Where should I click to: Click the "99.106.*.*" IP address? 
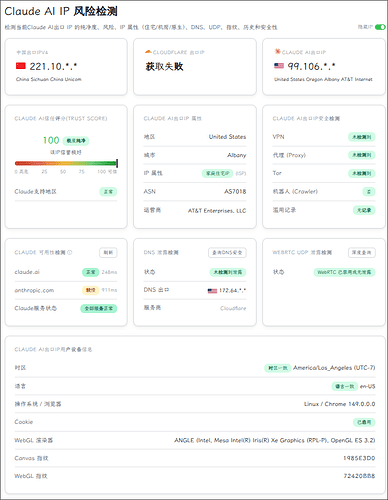[x=311, y=66]
